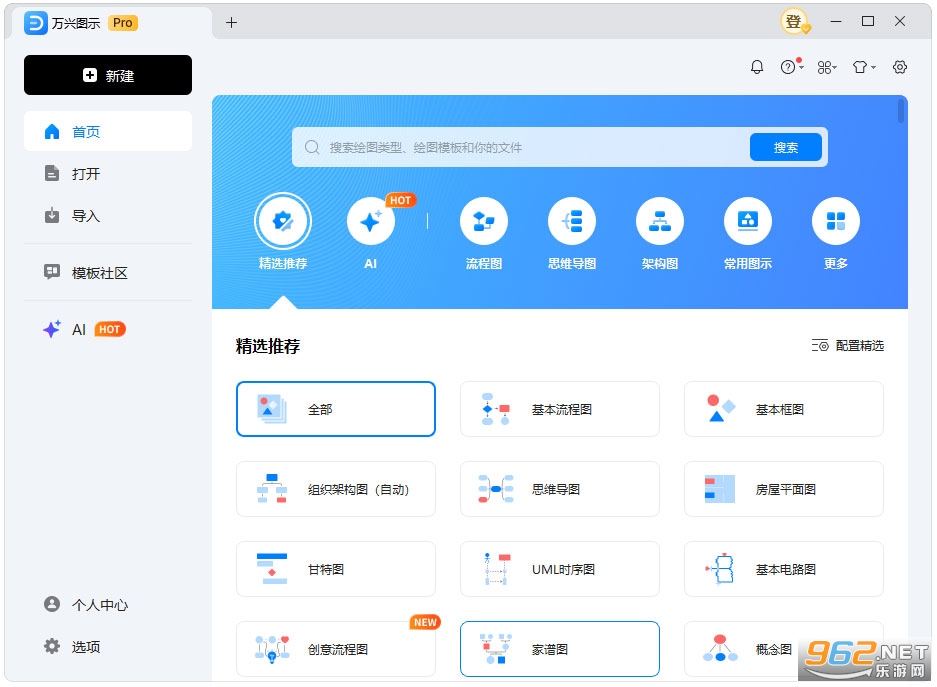Viewport: 937px width, 687px height.
Task: Expand the apps grid dropdown
Action: (827, 68)
